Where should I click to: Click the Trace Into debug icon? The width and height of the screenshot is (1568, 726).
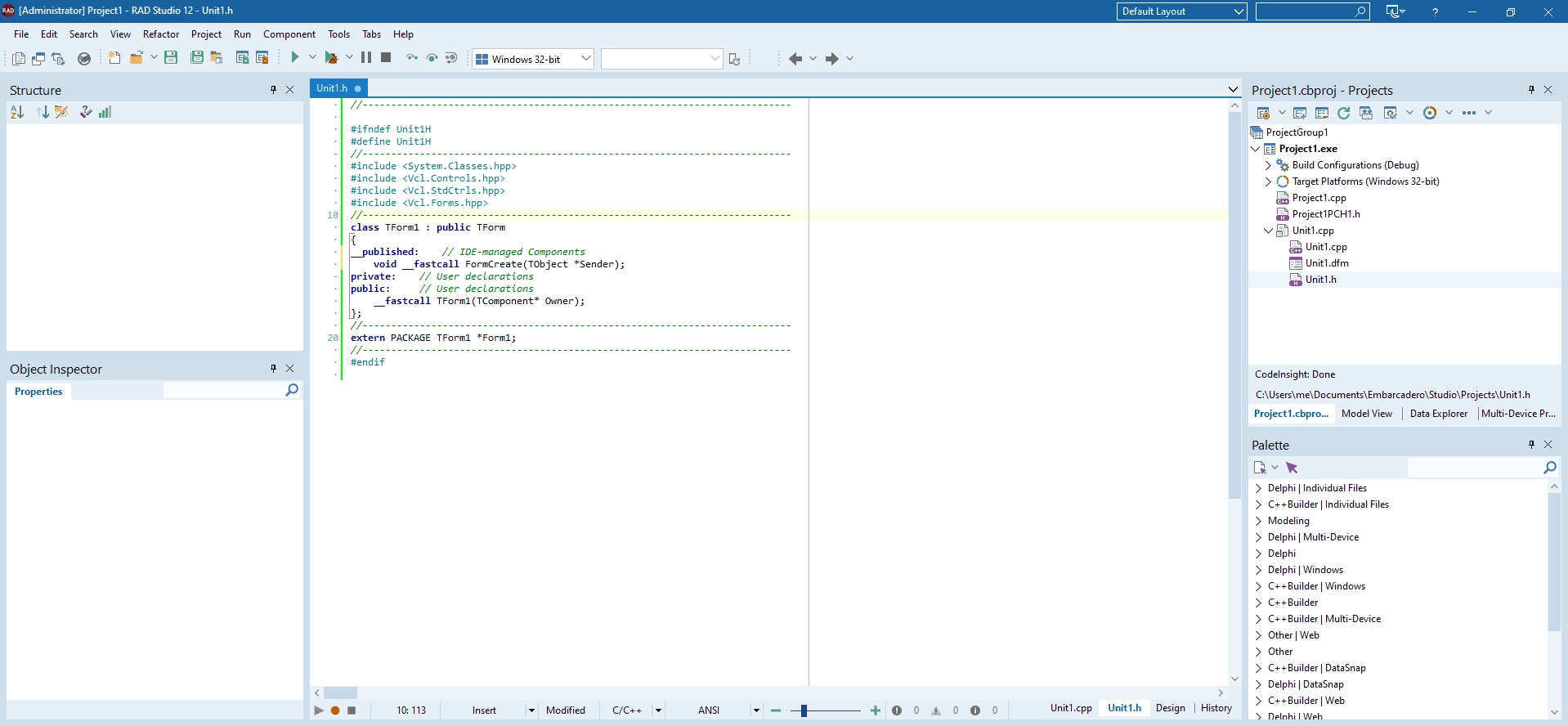(x=412, y=58)
